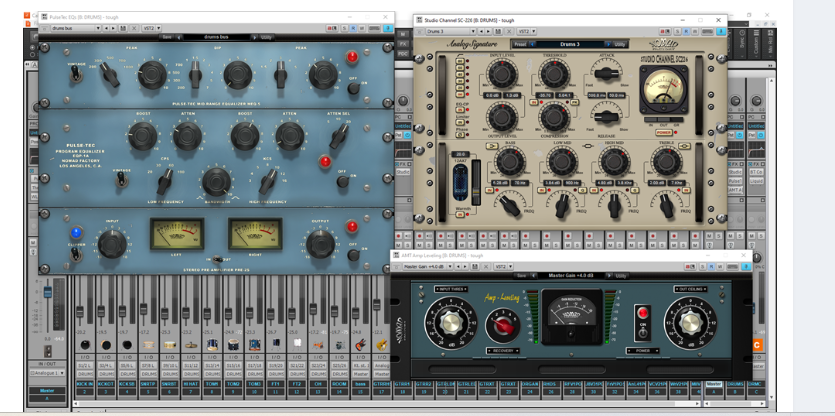835x416 pixels.
Task: Click delete preset X icon in PulseTec toolbar
Action: [134, 28]
